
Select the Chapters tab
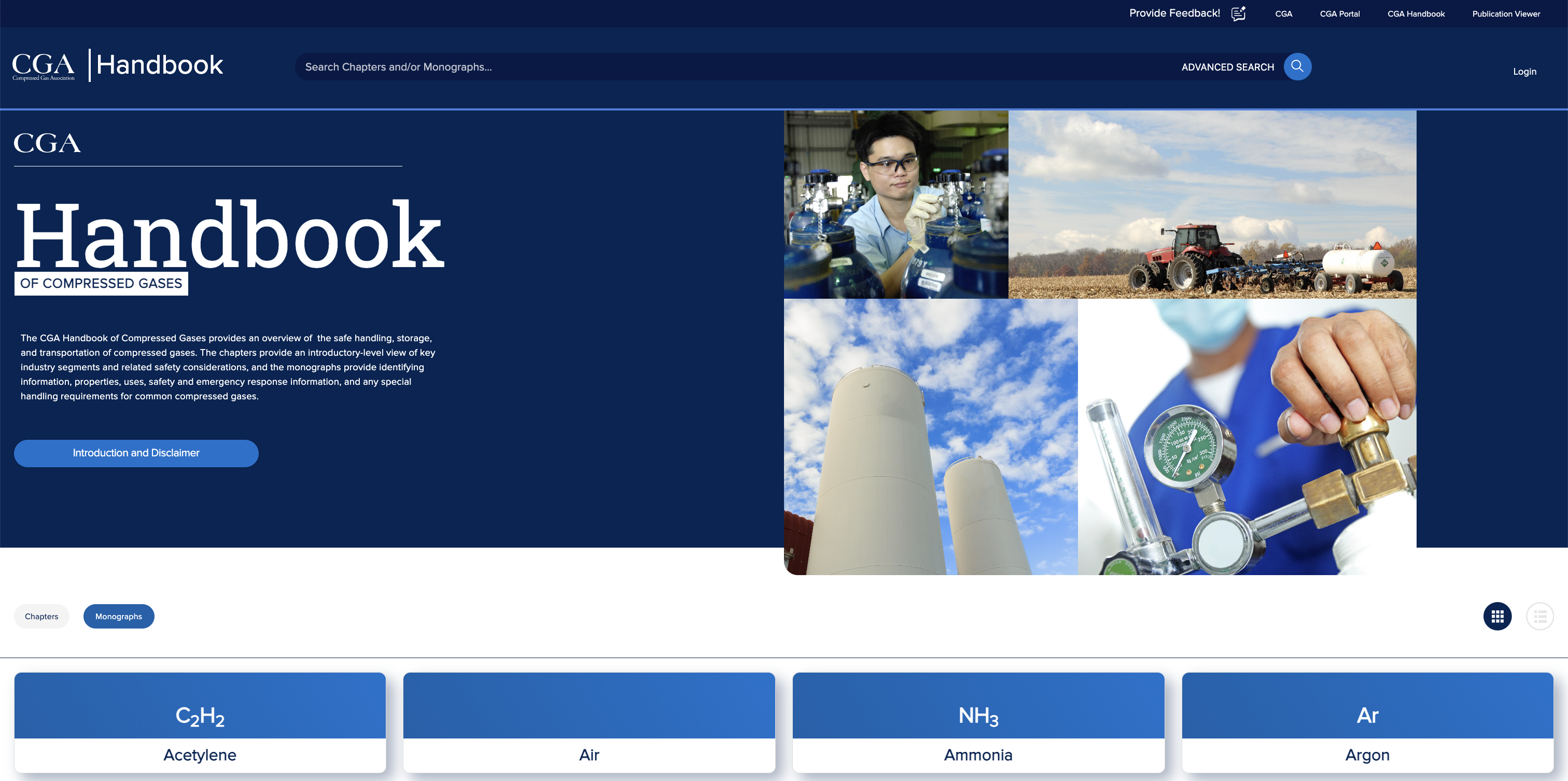click(x=41, y=616)
